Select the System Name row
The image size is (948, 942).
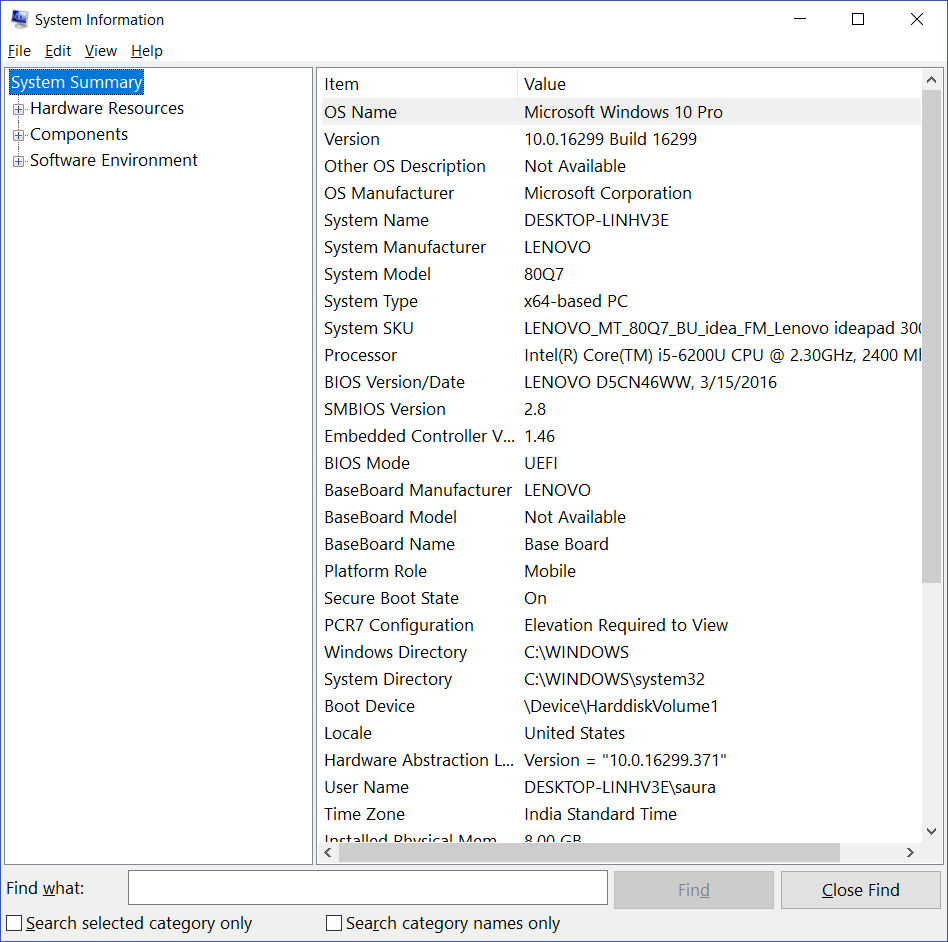click(621, 220)
